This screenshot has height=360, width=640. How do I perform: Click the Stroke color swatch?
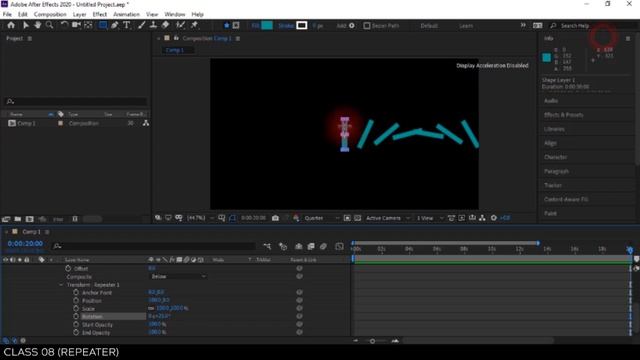click(x=302, y=25)
